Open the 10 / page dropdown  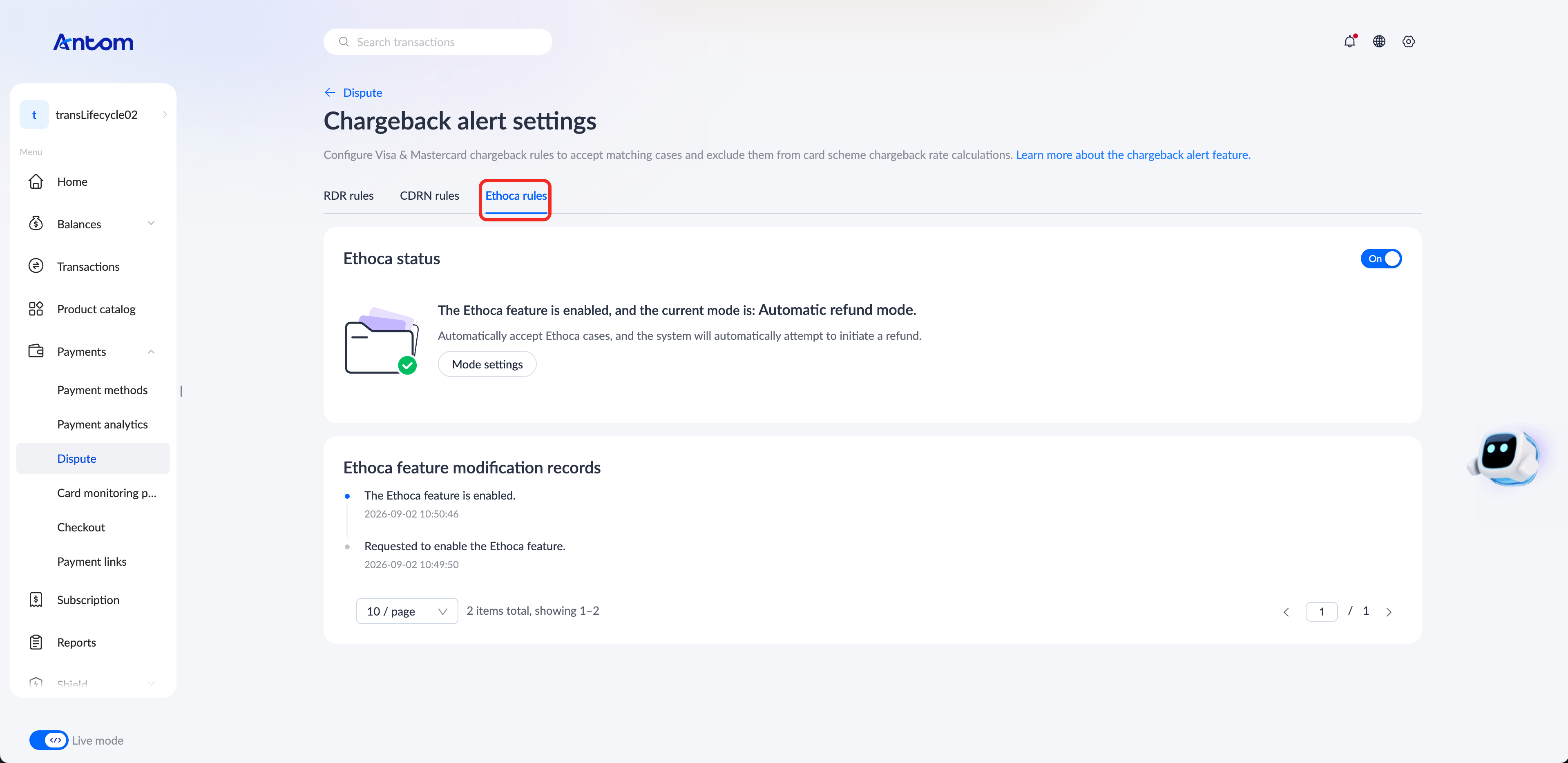(407, 611)
